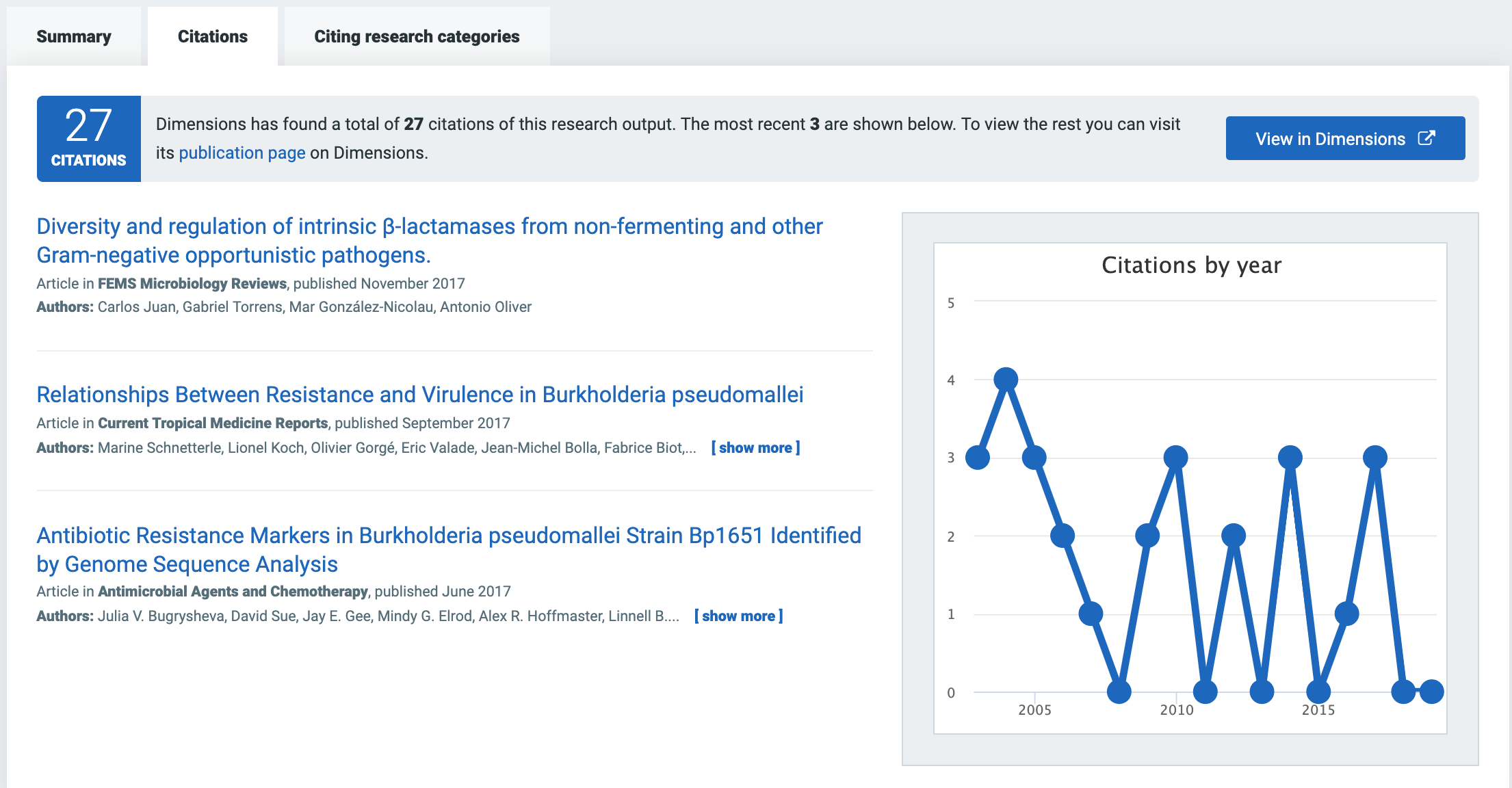
Task: Click the peak data point at value 4
Action: coord(1006,379)
